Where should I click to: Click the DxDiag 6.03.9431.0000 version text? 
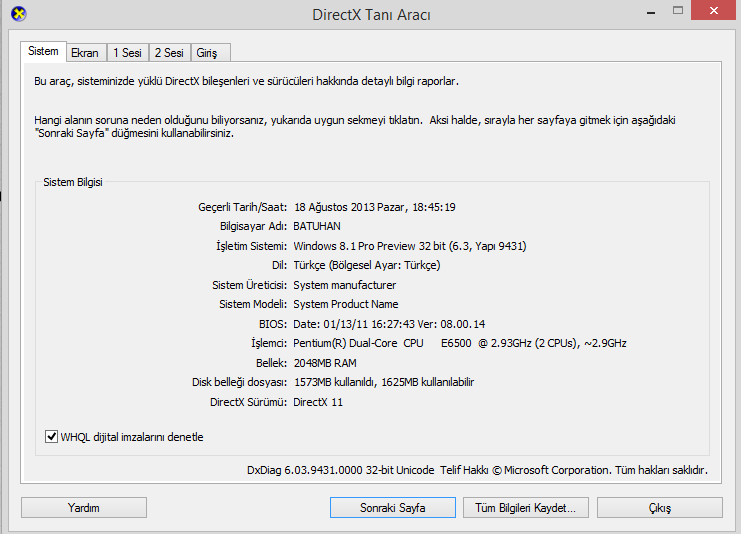point(305,470)
